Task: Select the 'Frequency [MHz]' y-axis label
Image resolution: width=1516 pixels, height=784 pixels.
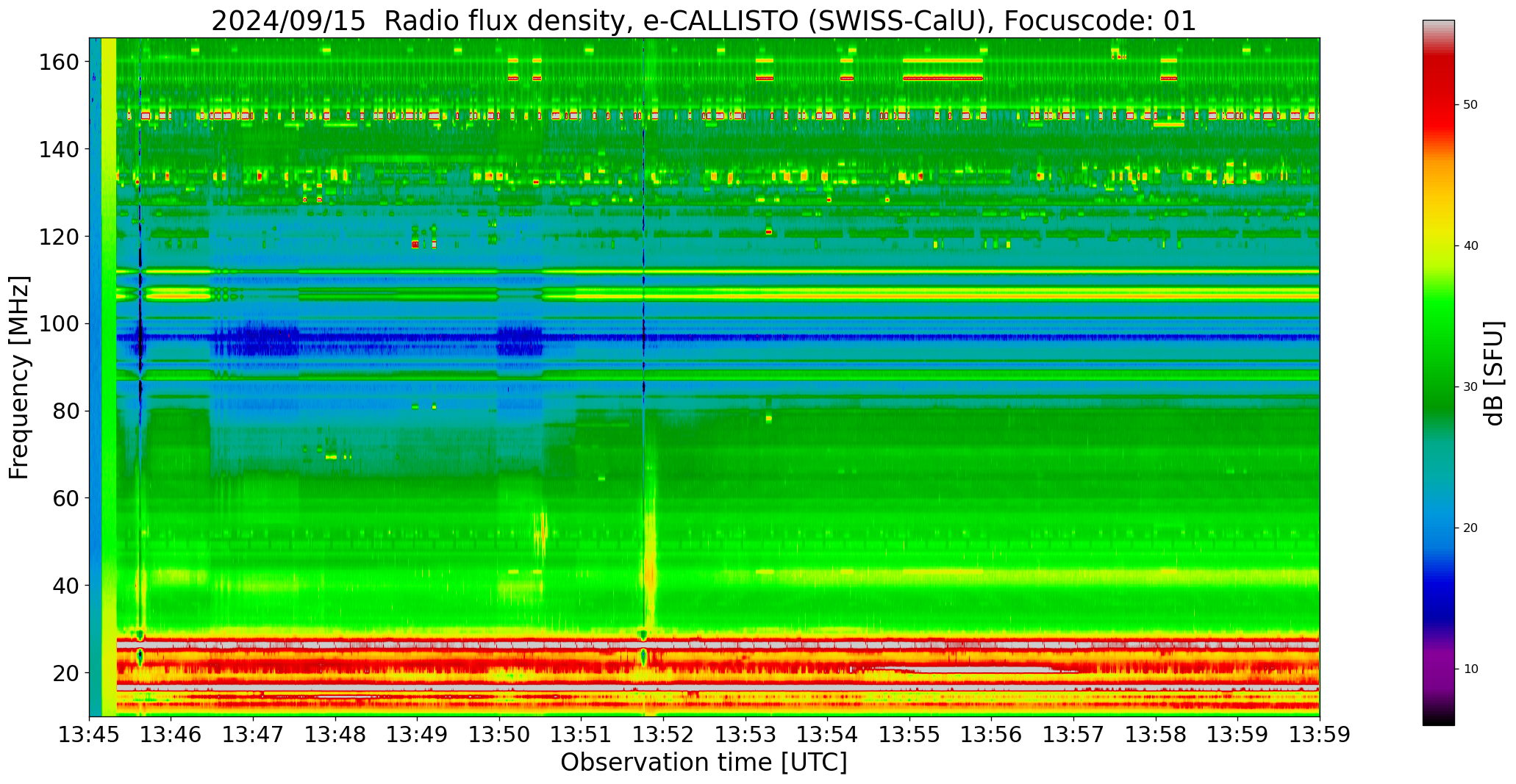Action: point(20,378)
